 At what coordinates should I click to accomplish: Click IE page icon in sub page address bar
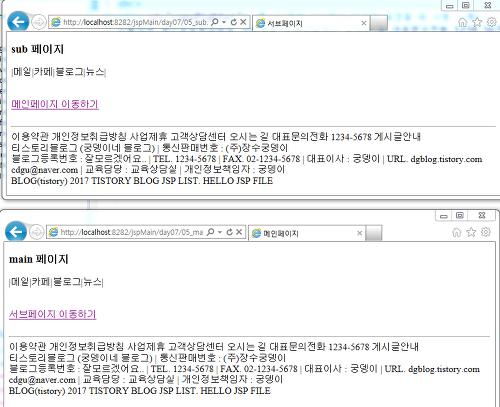coord(56,22)
